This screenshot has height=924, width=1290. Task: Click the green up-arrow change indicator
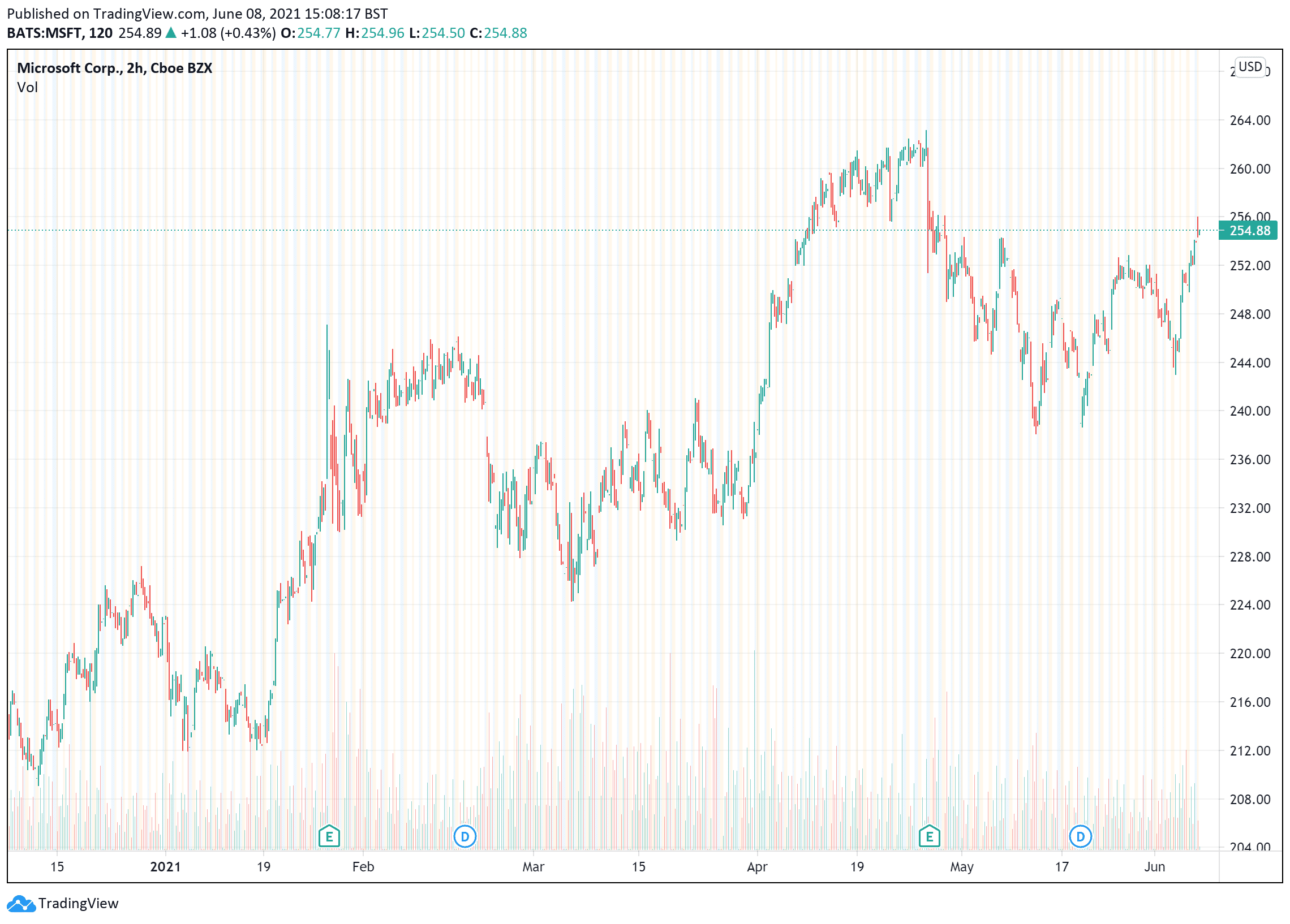pyautogui.click(x=171, y=33)
